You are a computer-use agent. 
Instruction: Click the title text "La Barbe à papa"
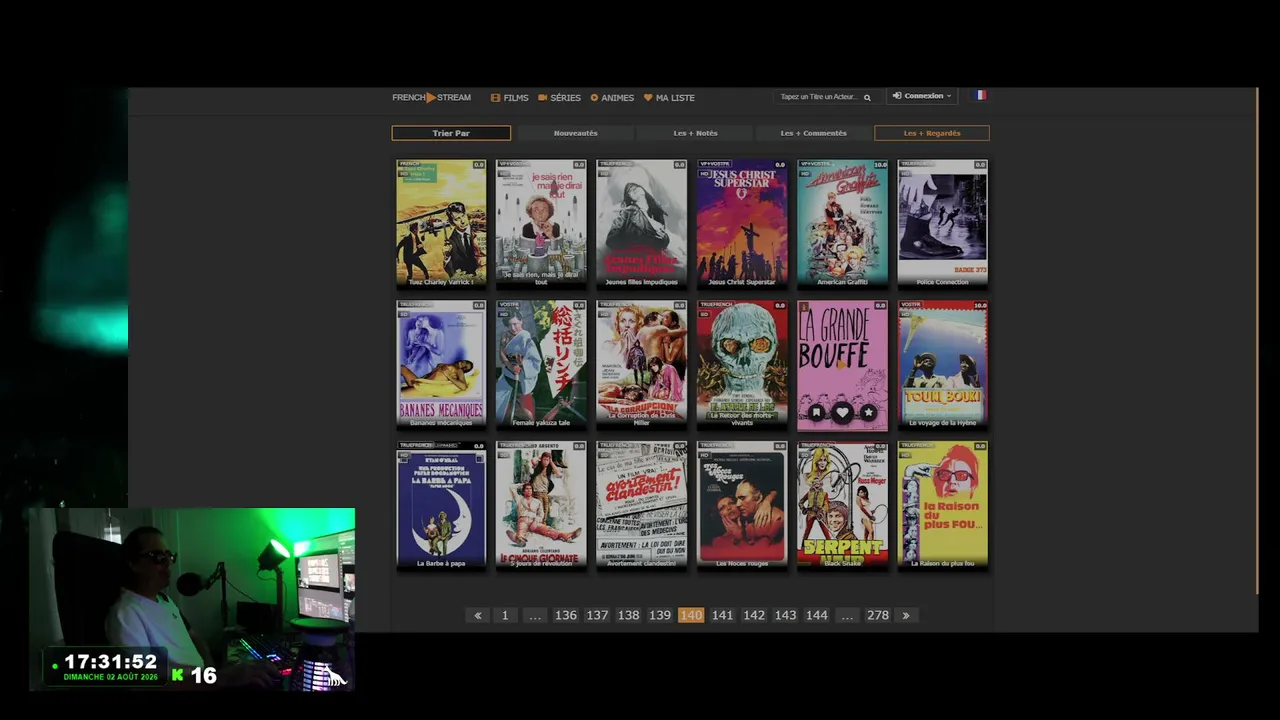(x=441, y=564)
